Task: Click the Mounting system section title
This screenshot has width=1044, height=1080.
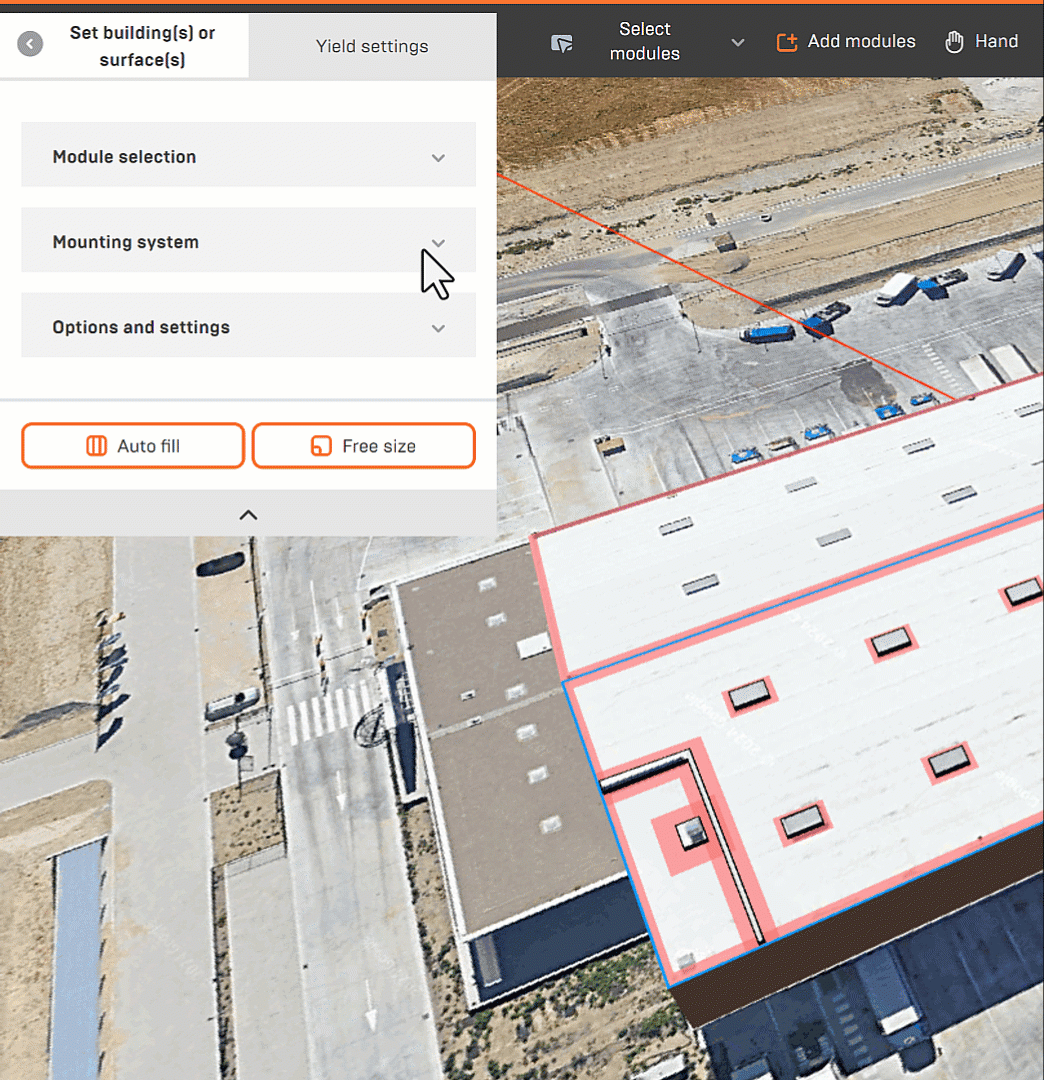Action: tap(126, 242)
